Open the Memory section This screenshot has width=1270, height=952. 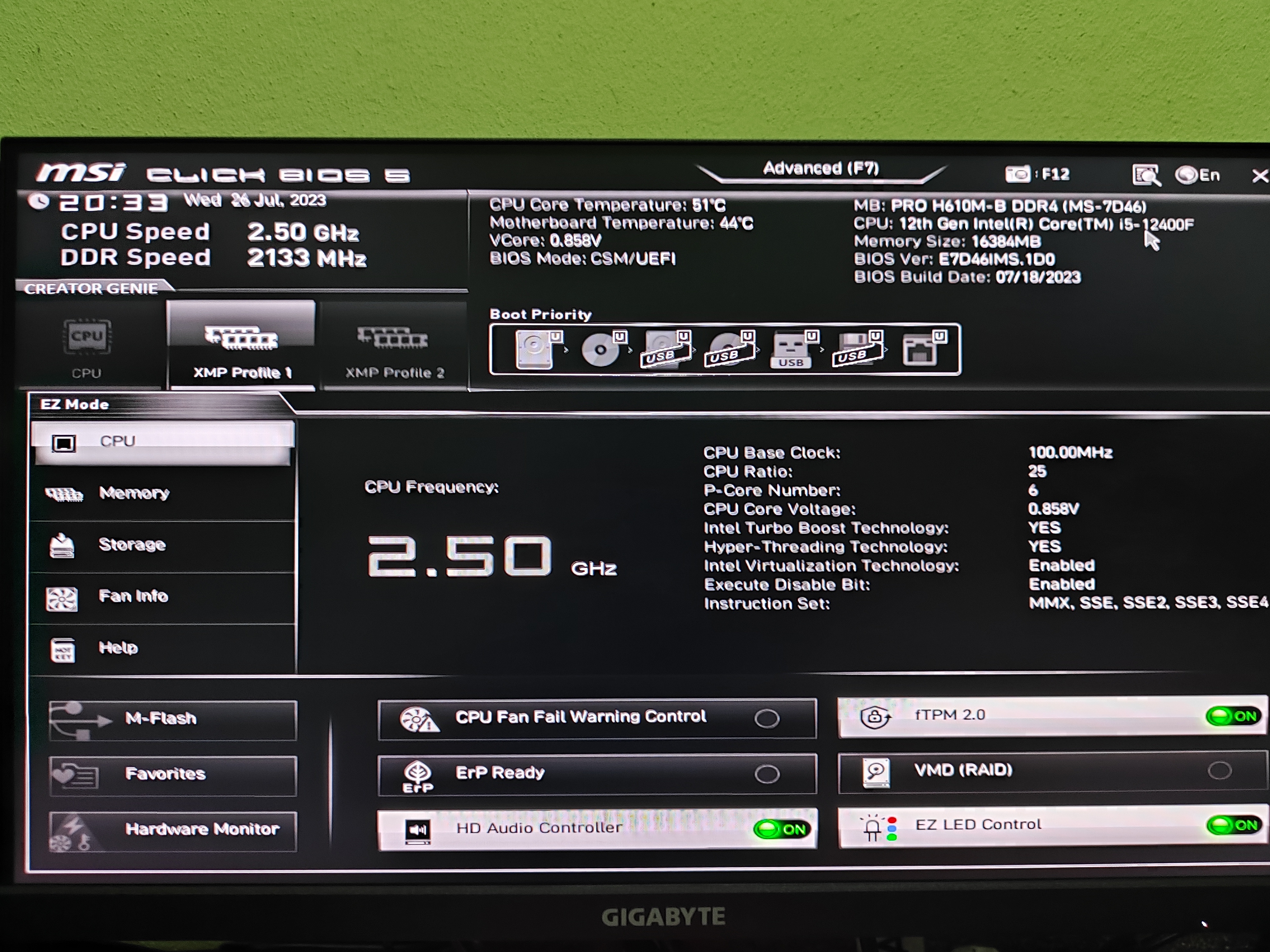tap(163, 493)
